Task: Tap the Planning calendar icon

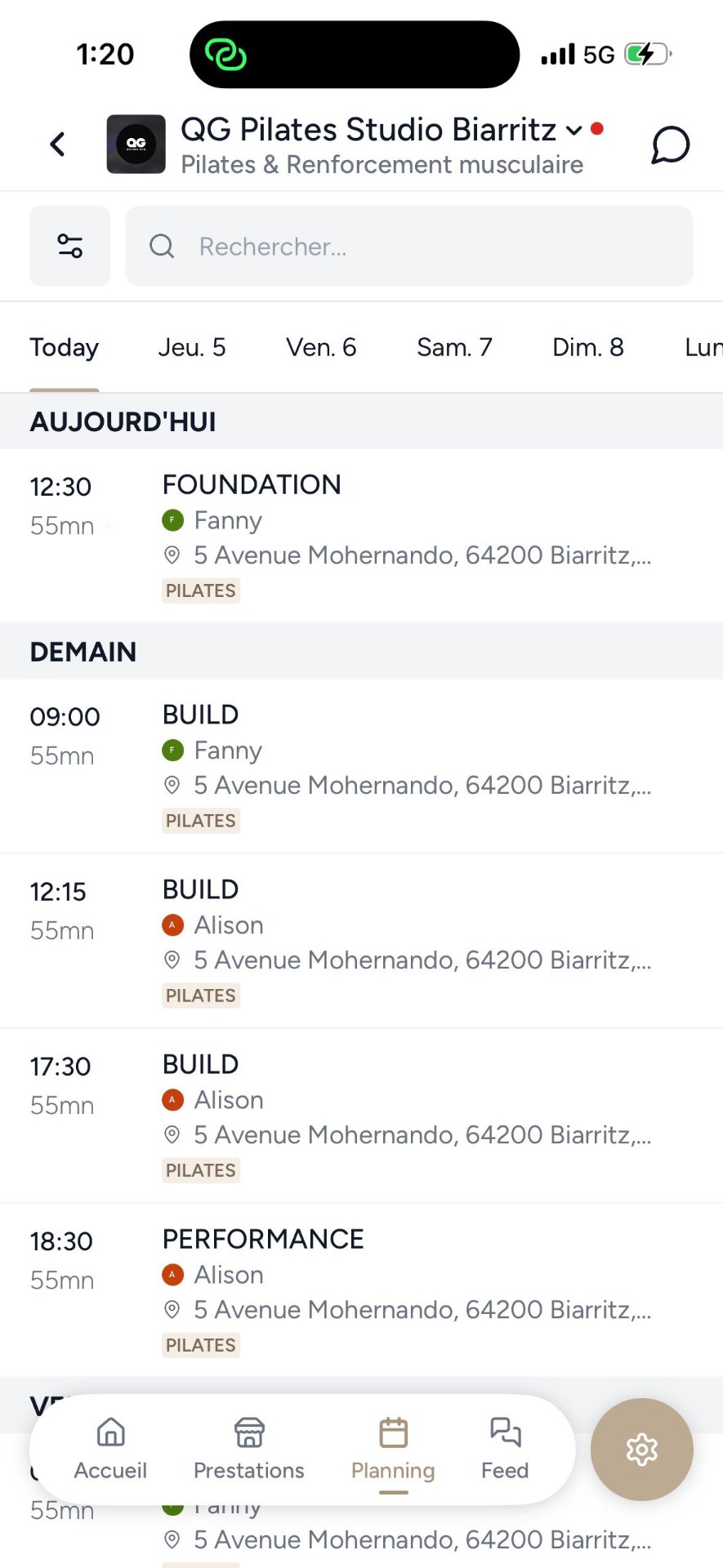Action: 393,1433
